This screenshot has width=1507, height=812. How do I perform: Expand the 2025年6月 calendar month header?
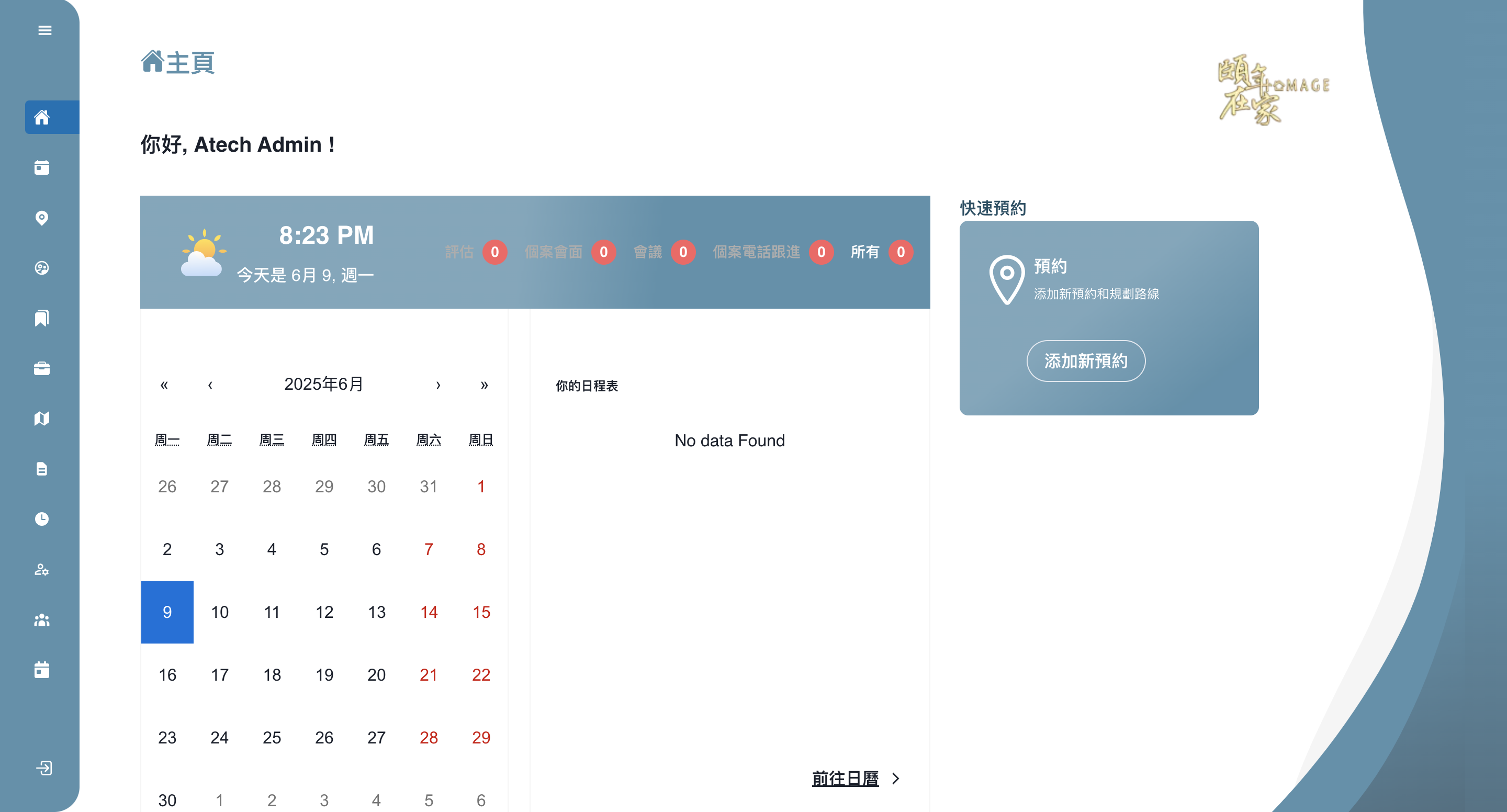(323, 385)
